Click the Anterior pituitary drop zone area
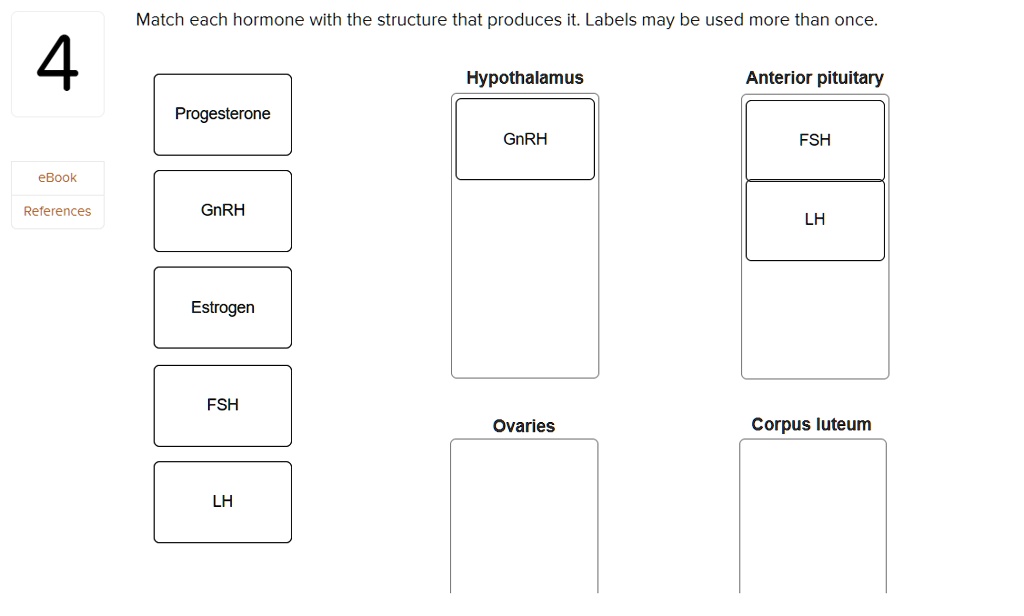Image resolution: width=1024 pixels, height=616 pixels. click(x=814, y=320)
